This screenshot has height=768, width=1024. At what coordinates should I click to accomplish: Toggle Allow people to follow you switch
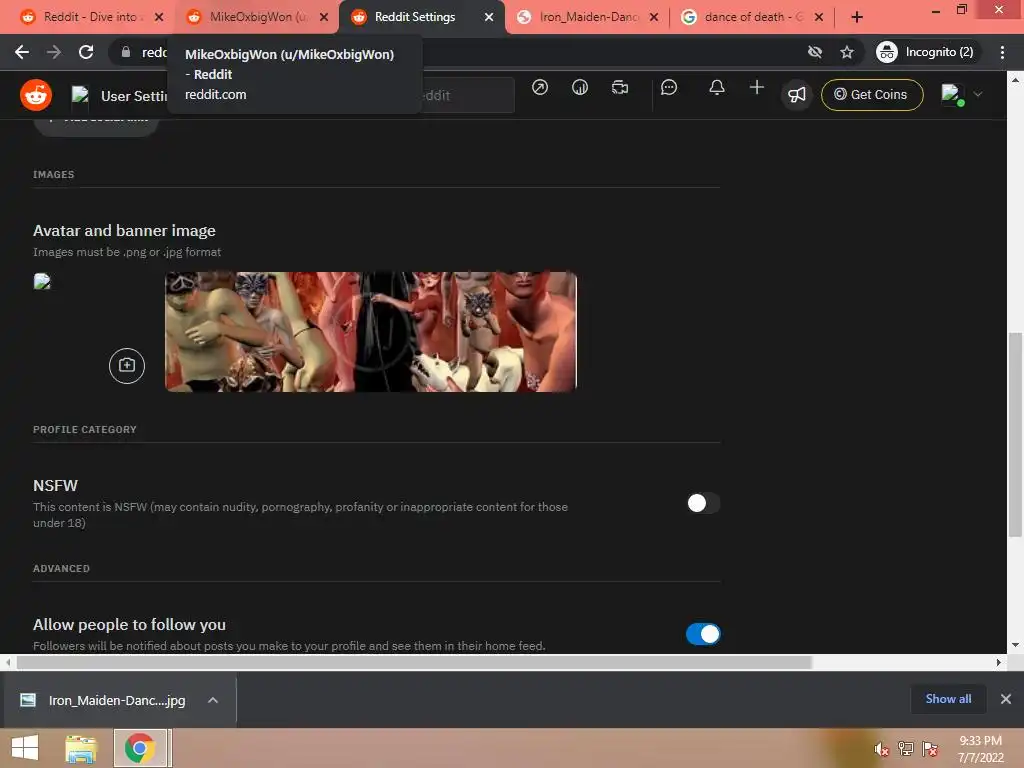coord(703,633)
